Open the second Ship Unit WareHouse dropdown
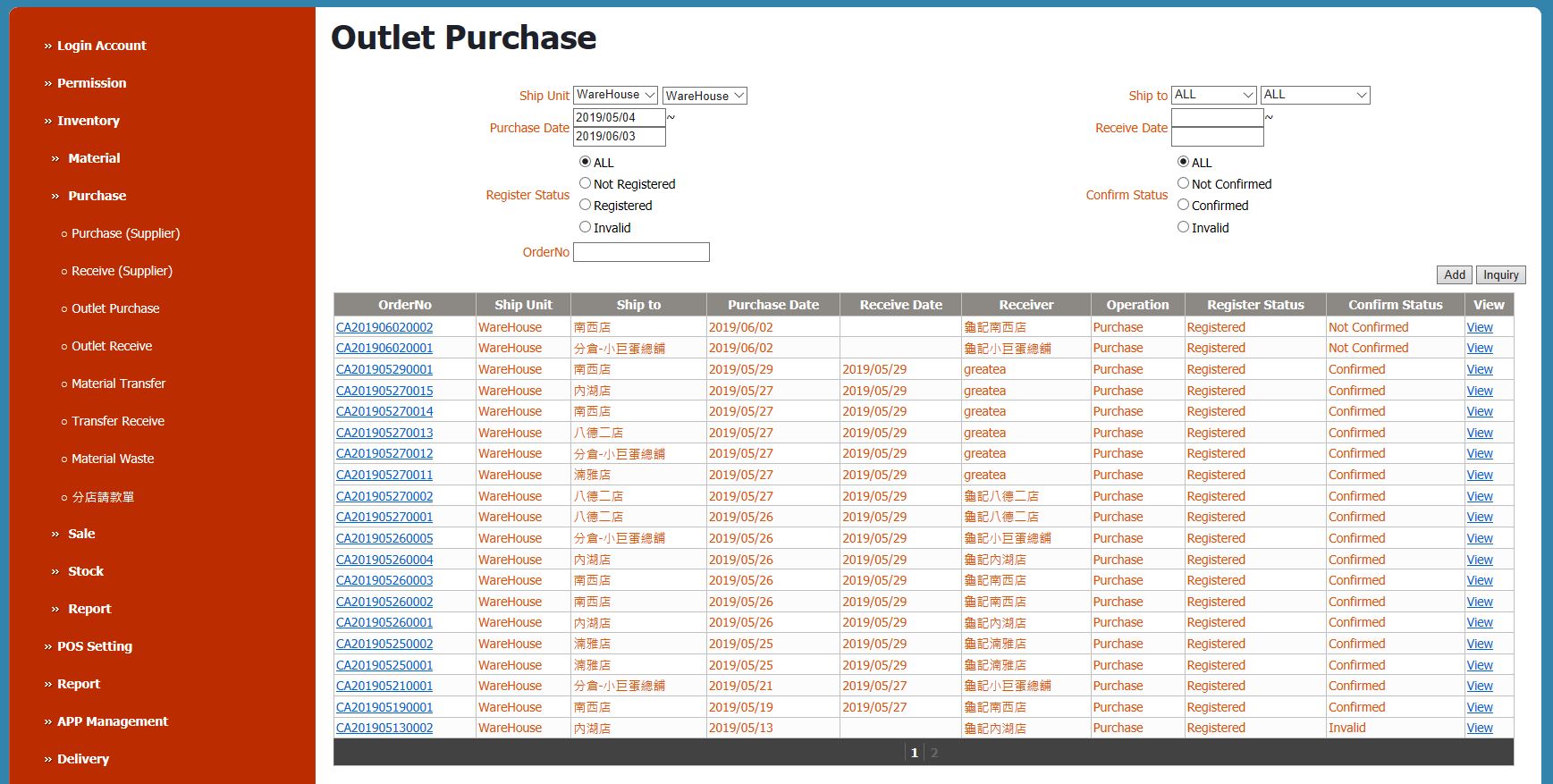The image size is (1553, 784). tap(705, 96)
